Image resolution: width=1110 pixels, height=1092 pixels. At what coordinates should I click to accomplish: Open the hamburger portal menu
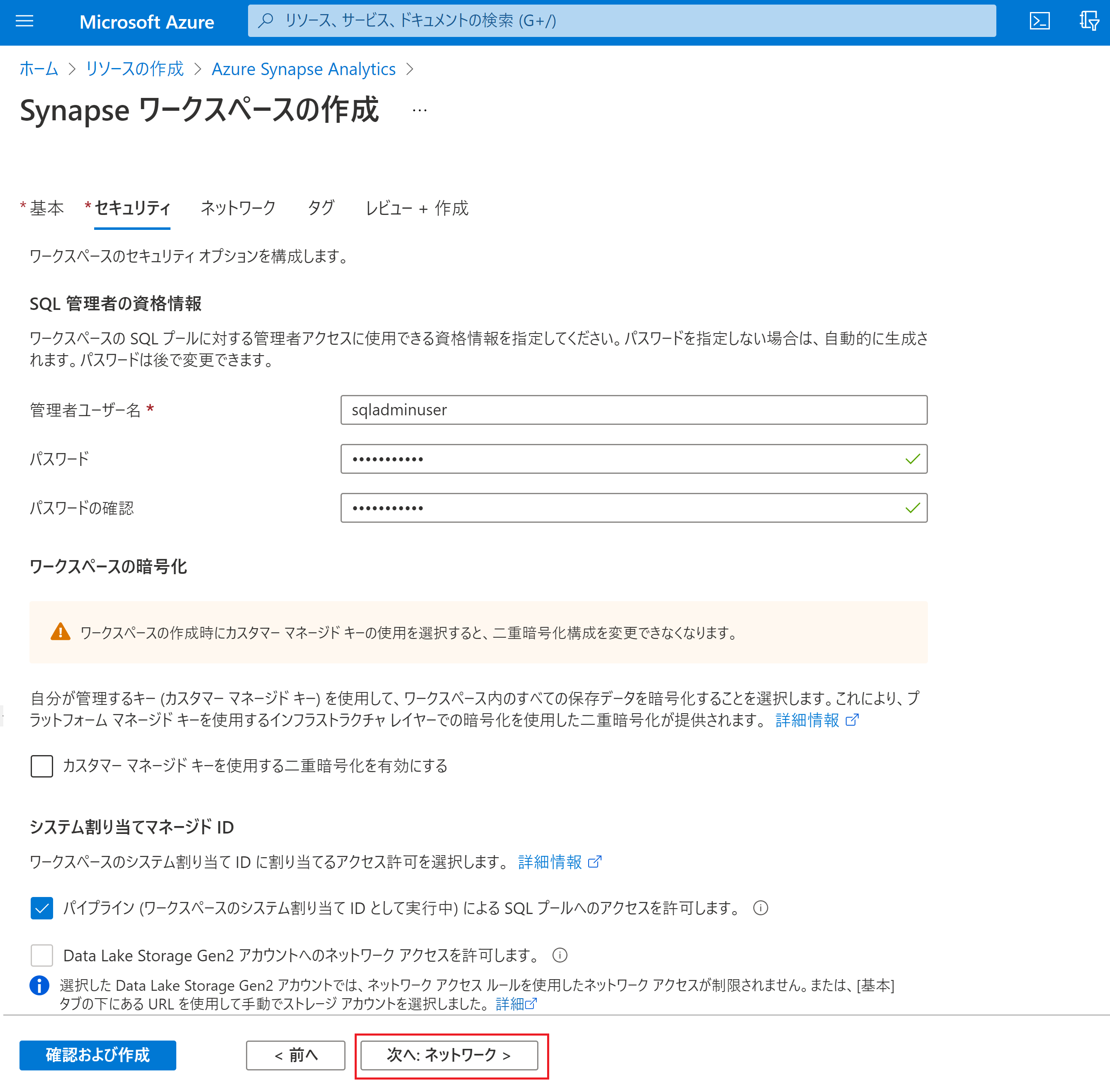pos(24,22)
